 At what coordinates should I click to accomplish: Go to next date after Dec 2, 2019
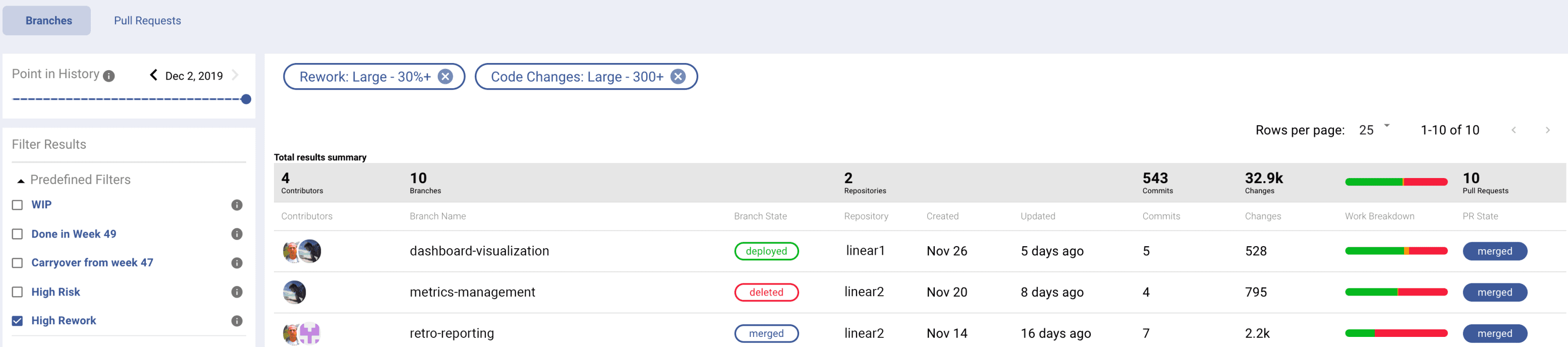235,75
